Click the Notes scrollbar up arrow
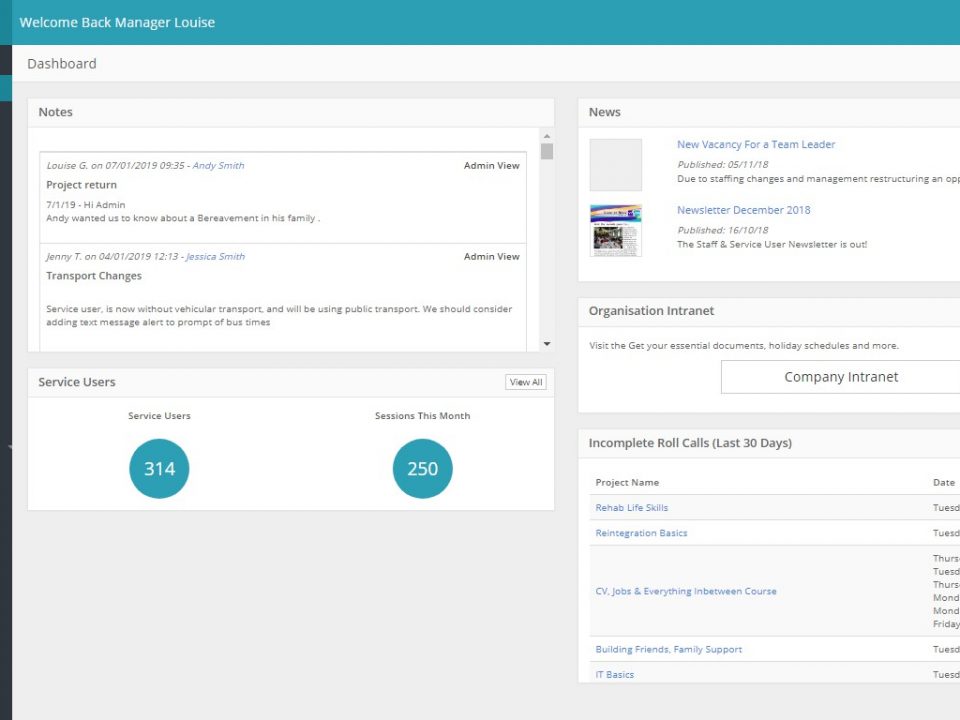This screenshot has width=960, height=720. [x=547, y=137]
